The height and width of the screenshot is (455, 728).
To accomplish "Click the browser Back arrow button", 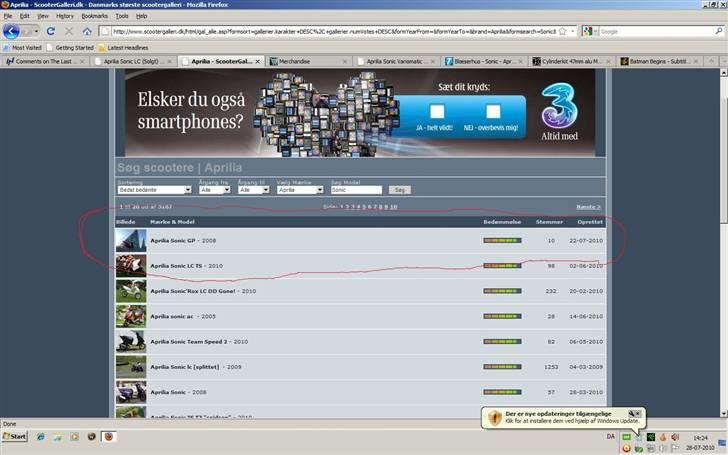I will click(x=12, y=31).
